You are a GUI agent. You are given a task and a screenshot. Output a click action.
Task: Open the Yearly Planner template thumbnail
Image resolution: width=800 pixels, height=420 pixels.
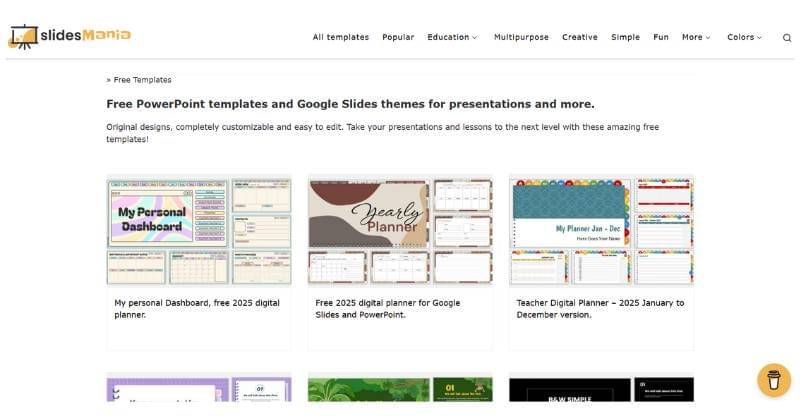coord(400,231)
